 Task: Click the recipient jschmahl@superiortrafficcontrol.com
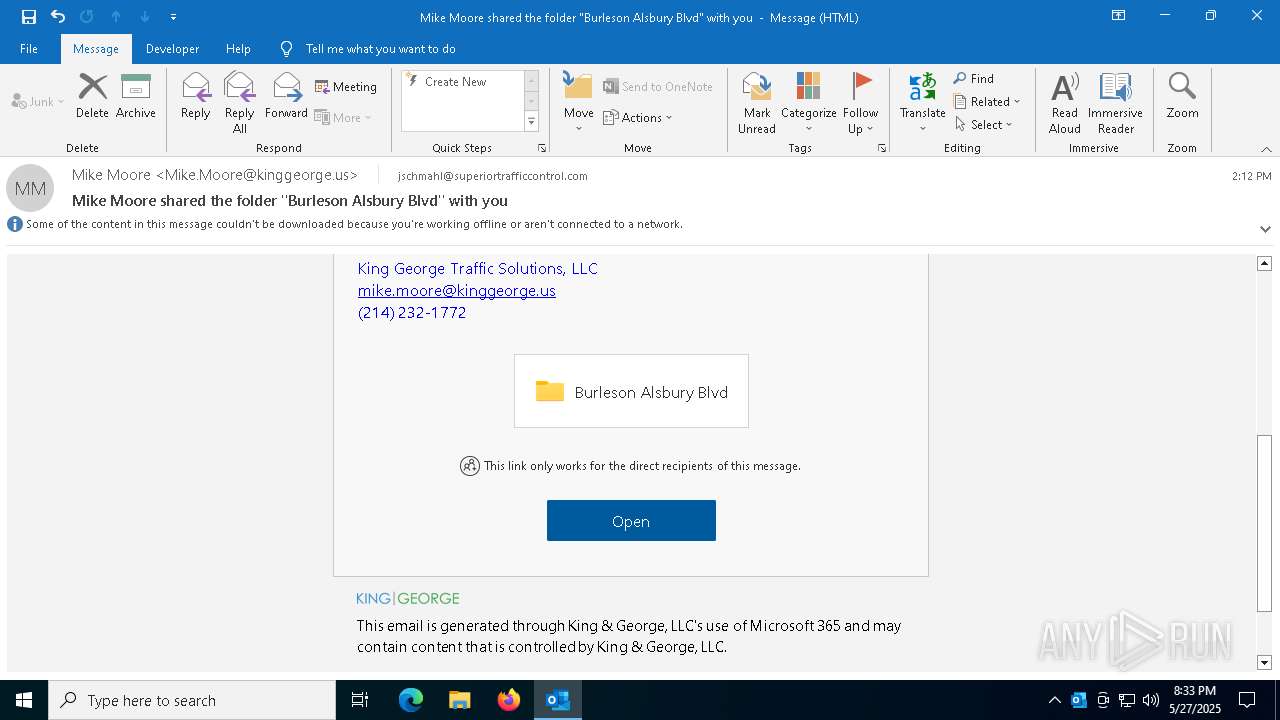click(x=493, y=176)
